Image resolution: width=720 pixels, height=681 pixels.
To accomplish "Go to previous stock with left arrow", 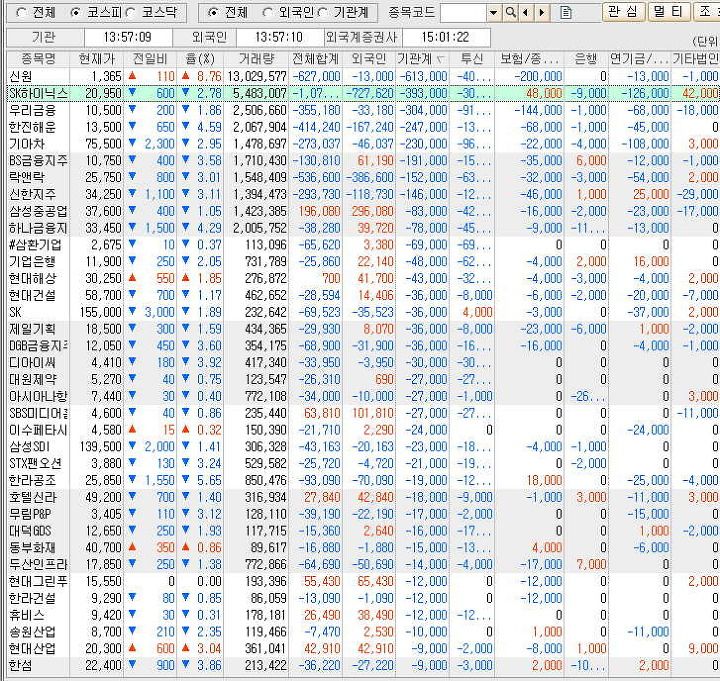I will point(525,12).
